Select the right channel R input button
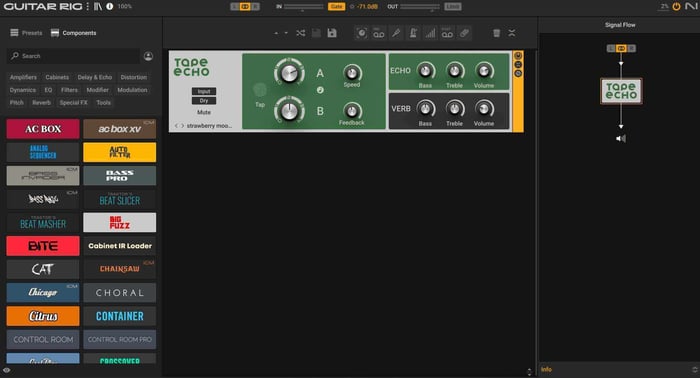Screen dimensions: 700x378 click(255, 6)
